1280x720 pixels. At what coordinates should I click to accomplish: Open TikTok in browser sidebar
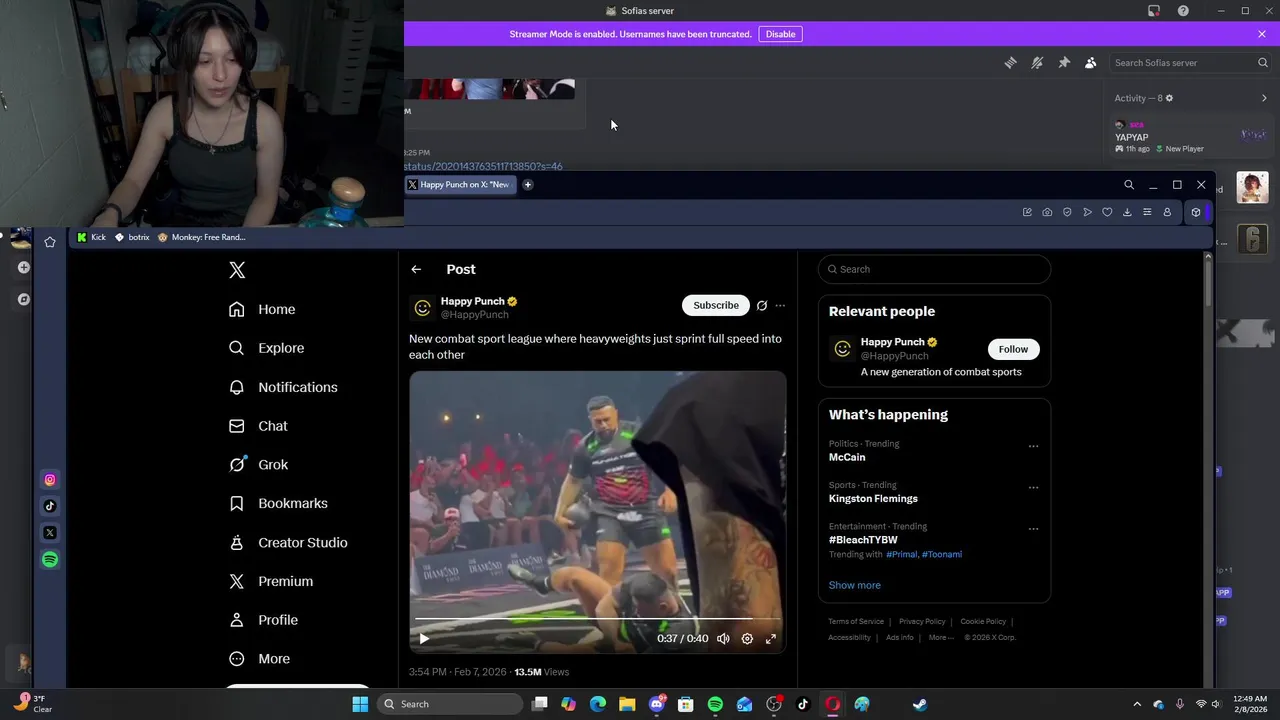coord(50,506)
